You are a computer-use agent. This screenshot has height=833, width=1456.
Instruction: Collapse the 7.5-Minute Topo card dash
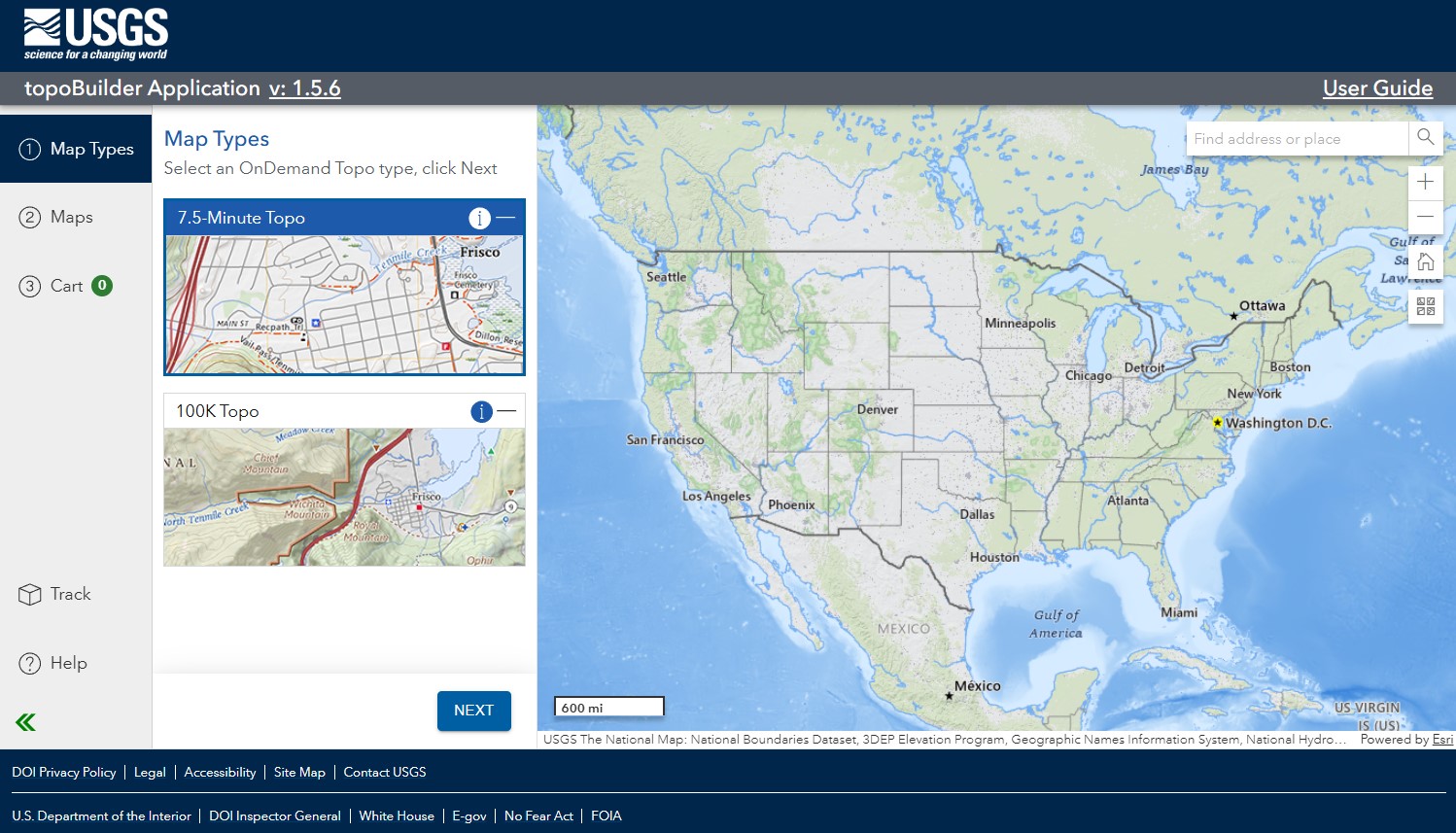coord(505,218)
